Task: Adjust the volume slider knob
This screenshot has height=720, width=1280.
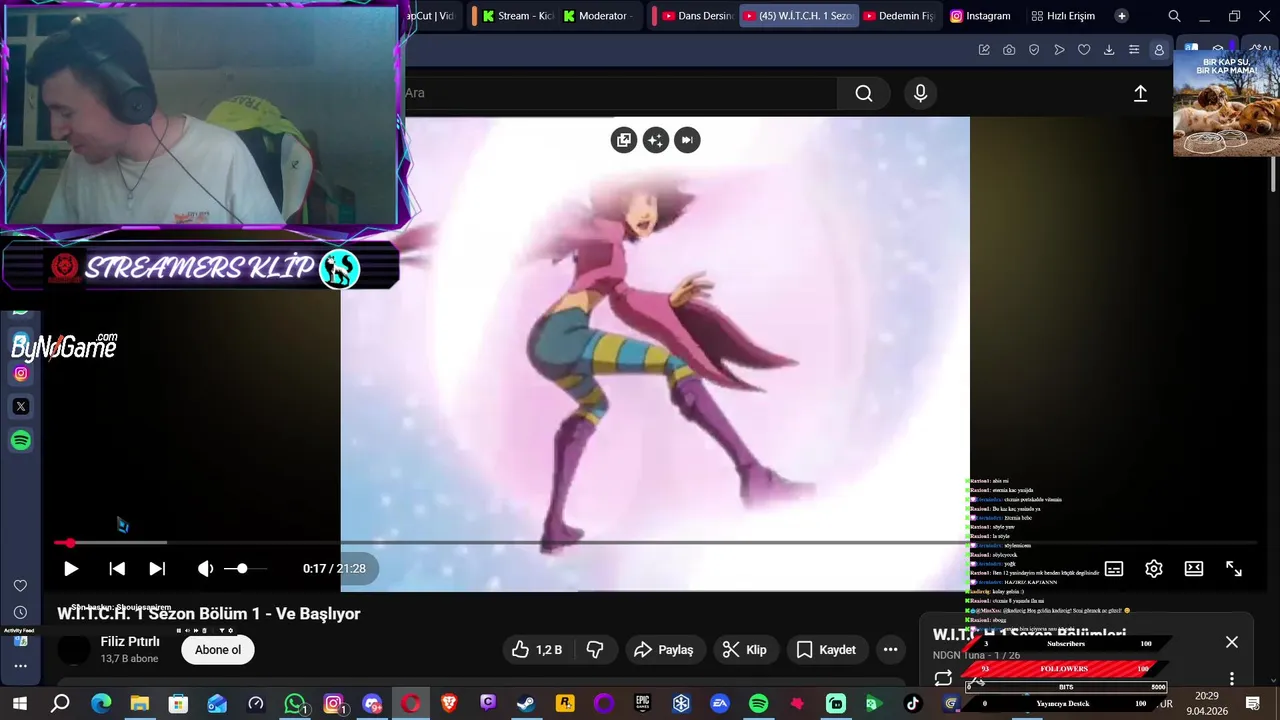Action: [x=242, y=568]
